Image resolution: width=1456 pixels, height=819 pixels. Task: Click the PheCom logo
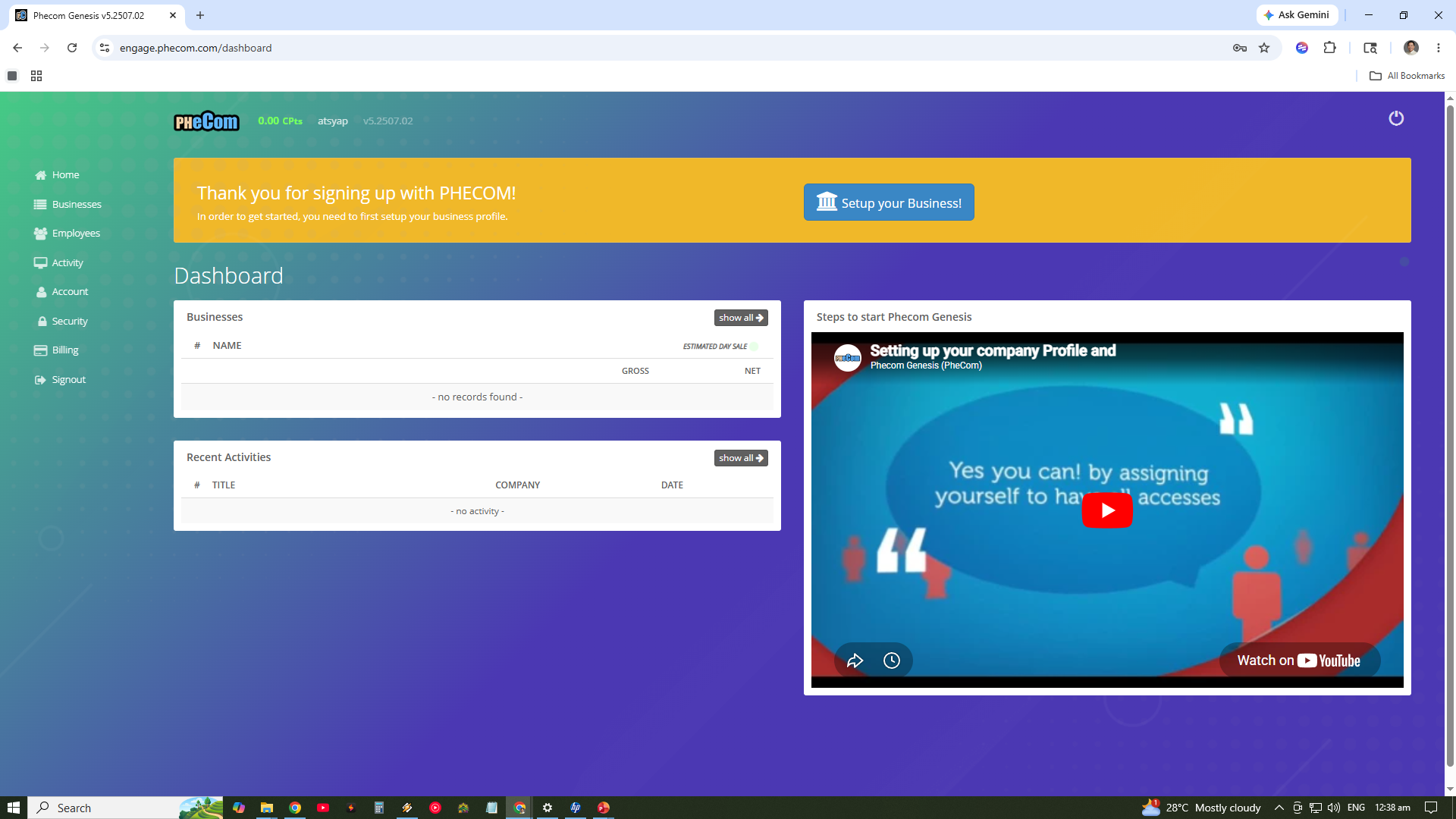[206, 121]
